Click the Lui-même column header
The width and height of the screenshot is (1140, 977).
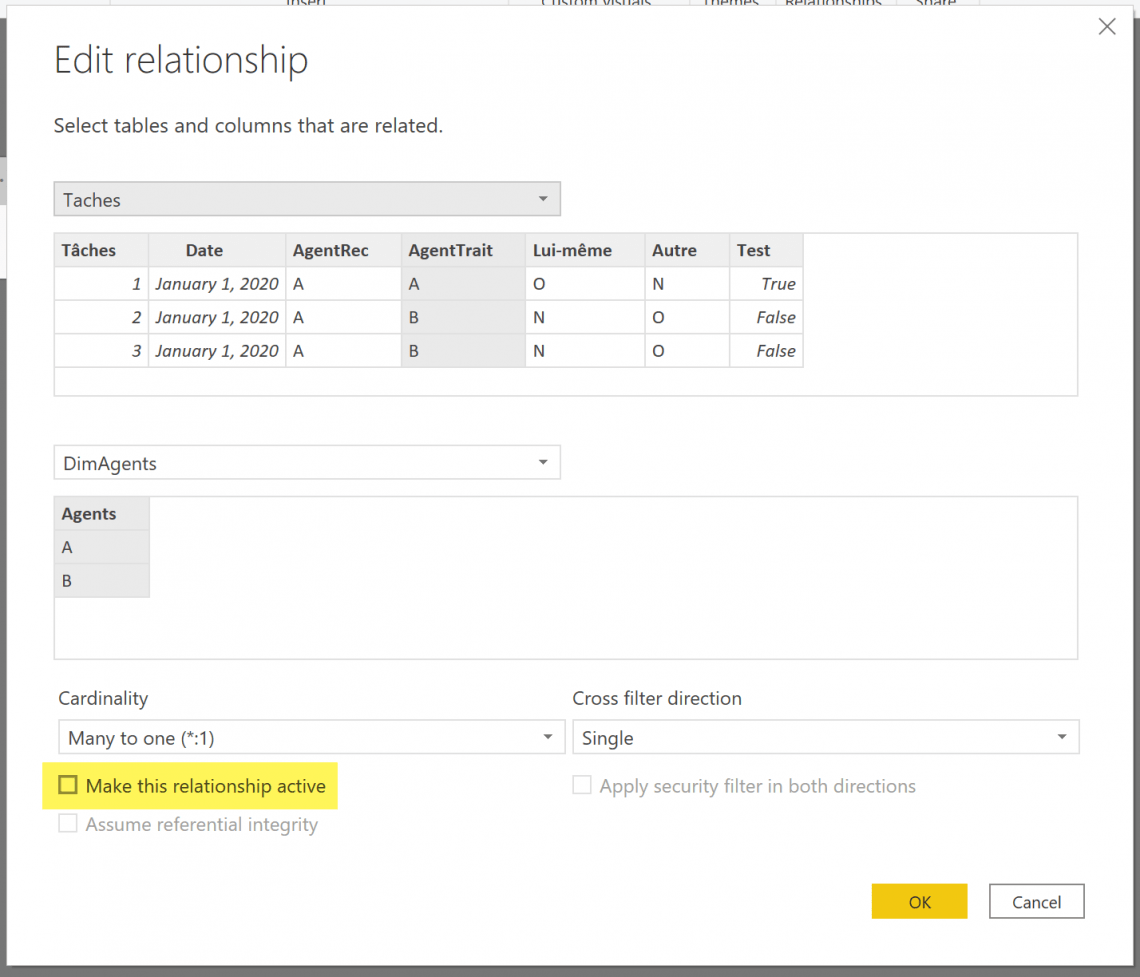[x=572, y=250]
